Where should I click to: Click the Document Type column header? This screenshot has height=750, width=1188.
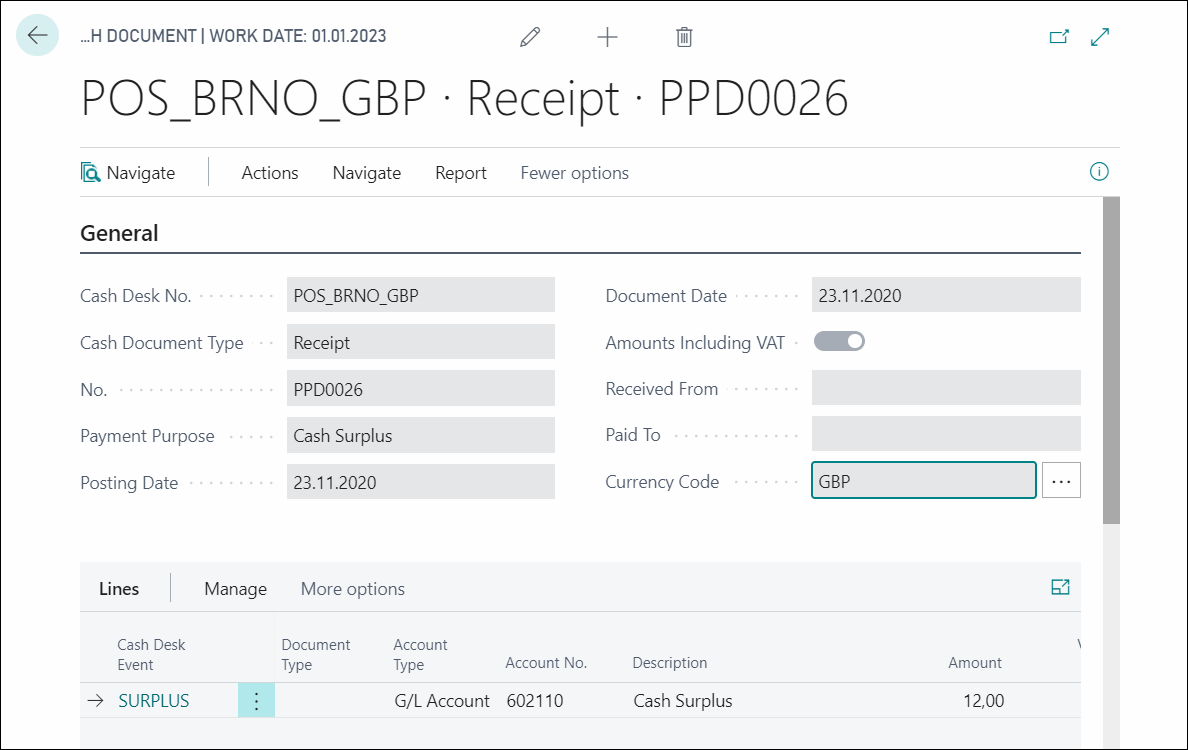(316, 655)
